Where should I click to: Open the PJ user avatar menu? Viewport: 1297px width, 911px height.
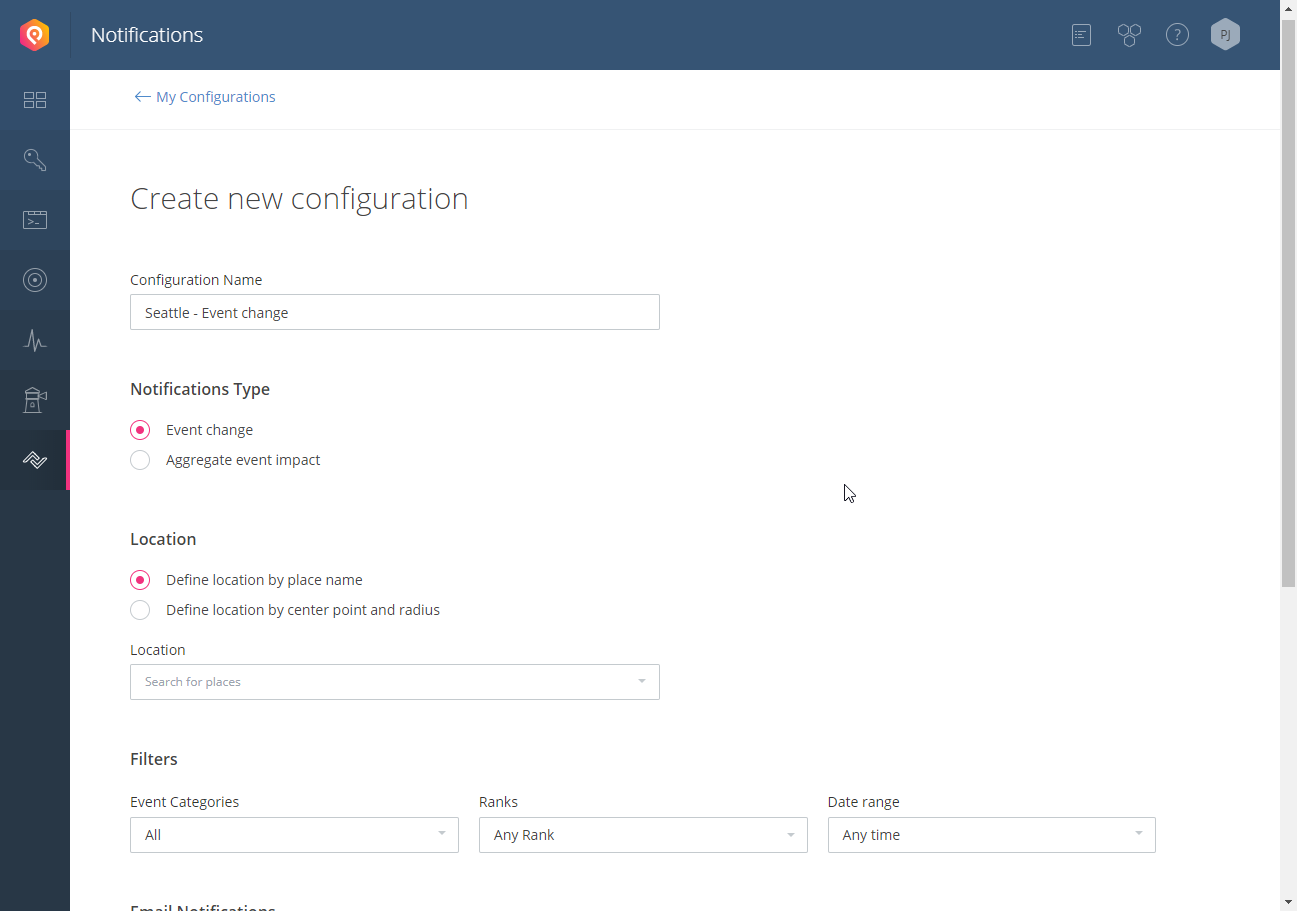point(1225,35)
